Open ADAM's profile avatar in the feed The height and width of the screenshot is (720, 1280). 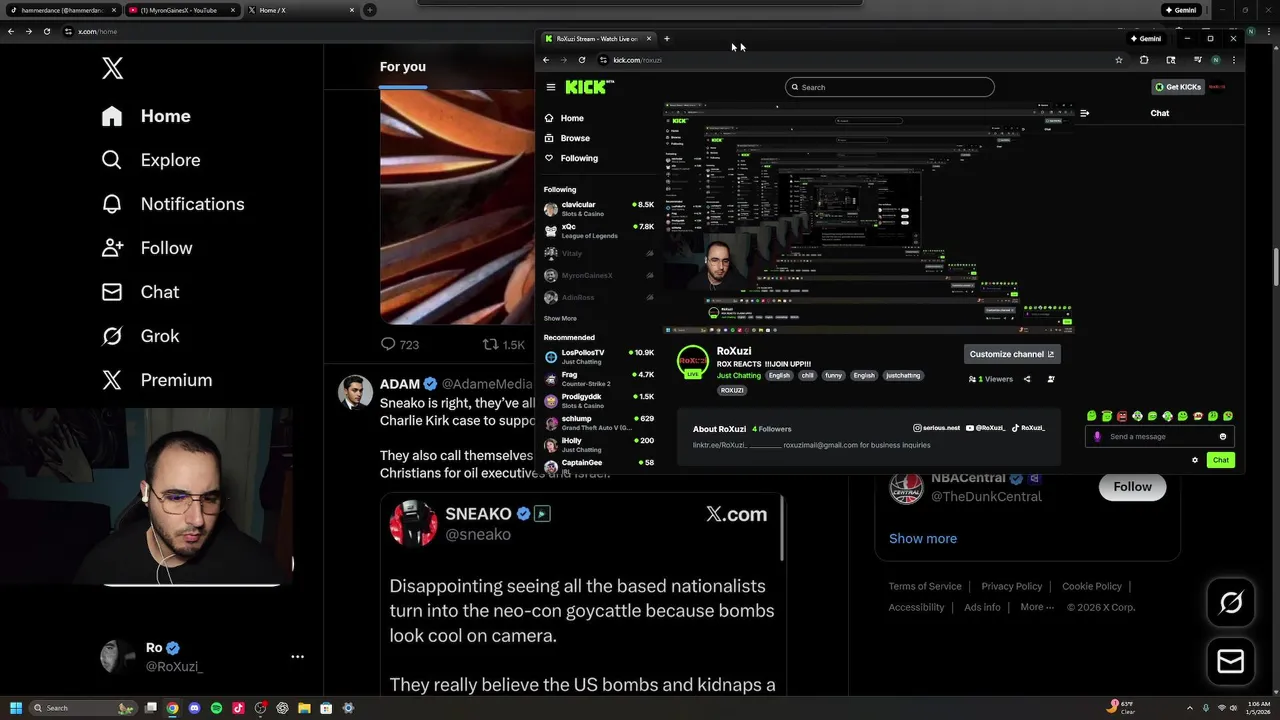355,393
